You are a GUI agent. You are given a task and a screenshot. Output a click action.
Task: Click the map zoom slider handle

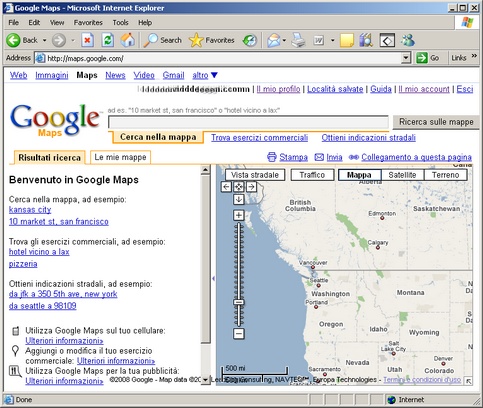point(239,302)
